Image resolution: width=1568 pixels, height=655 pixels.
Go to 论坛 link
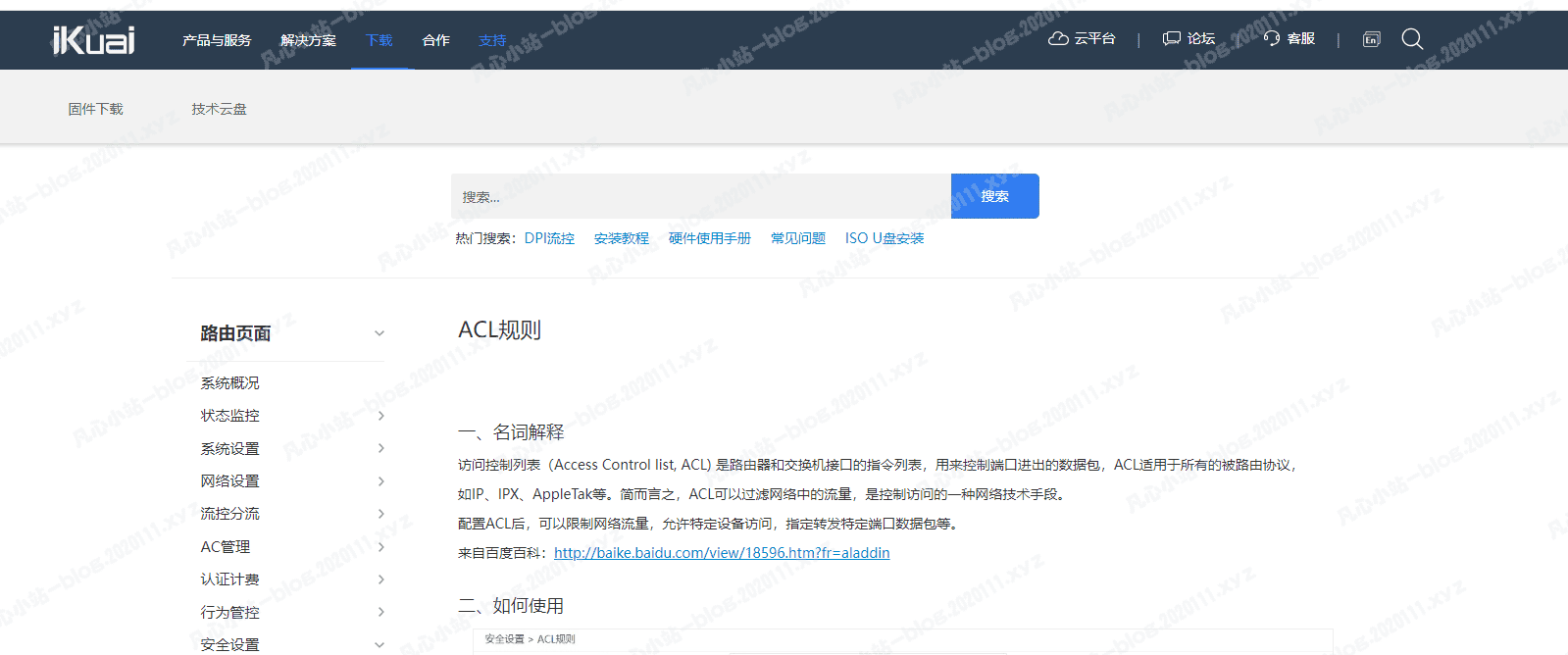(1201, 38)
